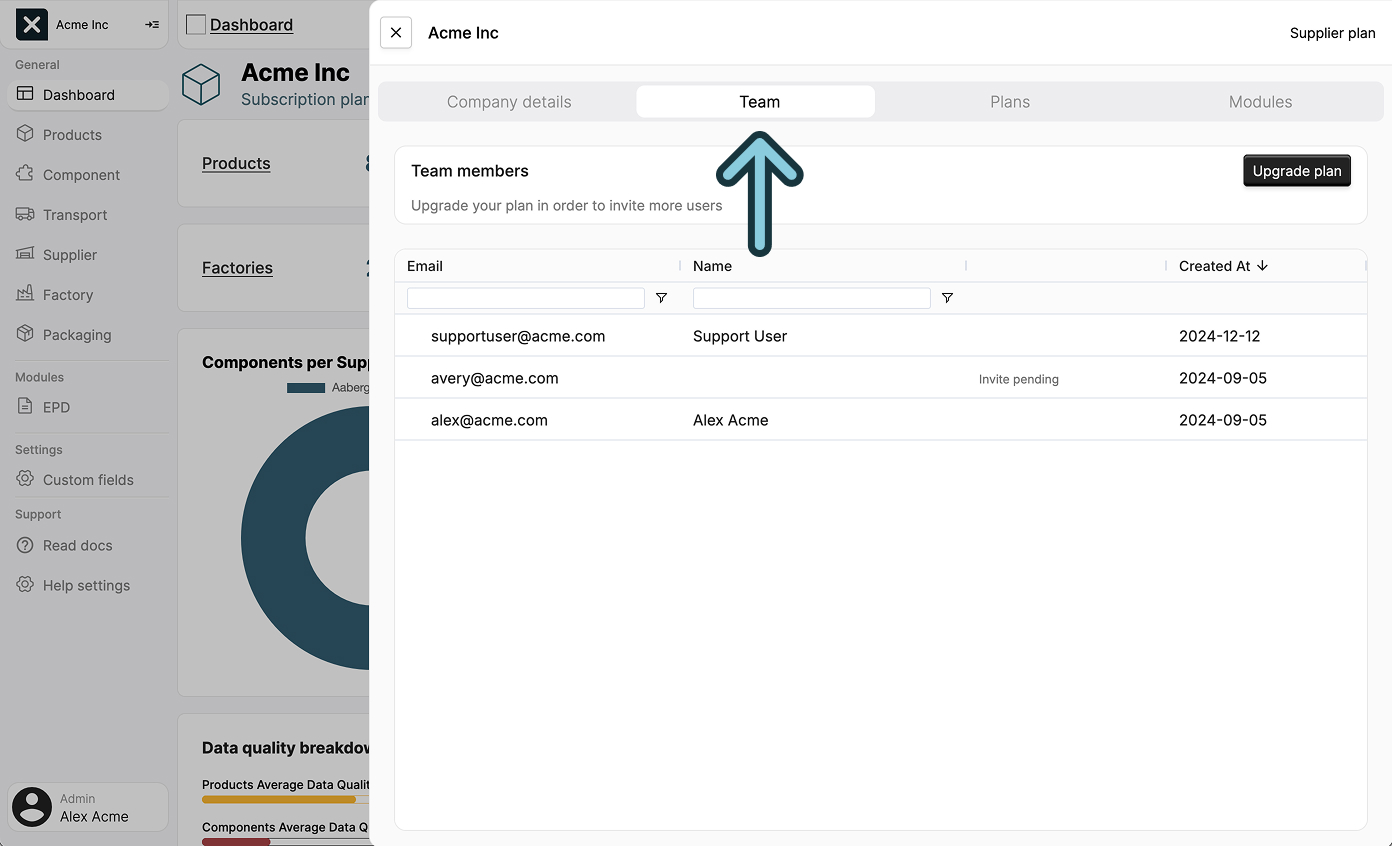
Task: Click the Read docs question mark icon
Action: pyautogui.click(x=25, y=545)
